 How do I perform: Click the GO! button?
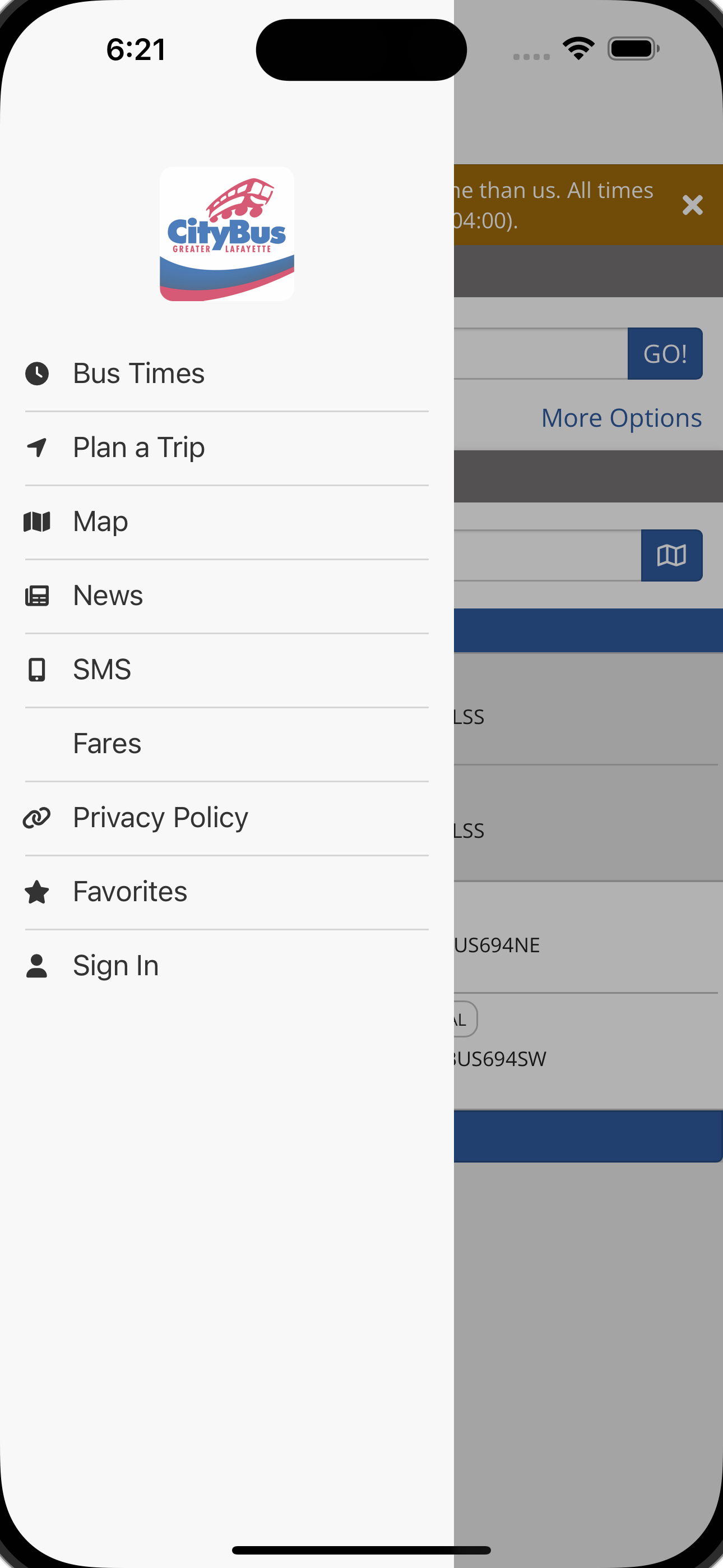coord(665,354)
